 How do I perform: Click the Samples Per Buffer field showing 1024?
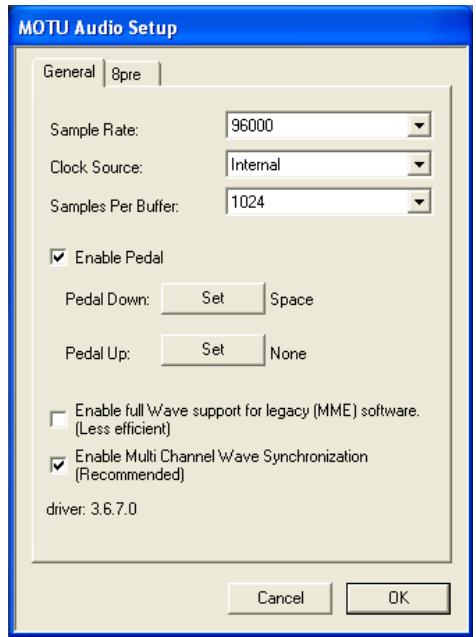(328, 202)
